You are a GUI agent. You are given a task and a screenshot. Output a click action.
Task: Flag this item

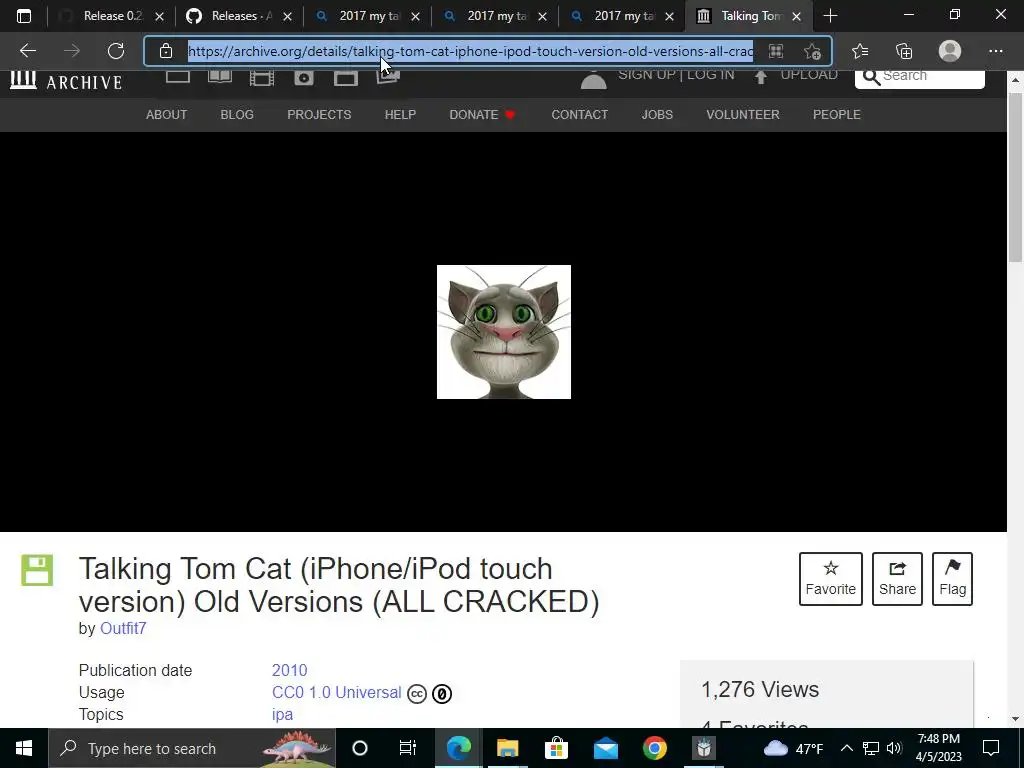[952, 579]
